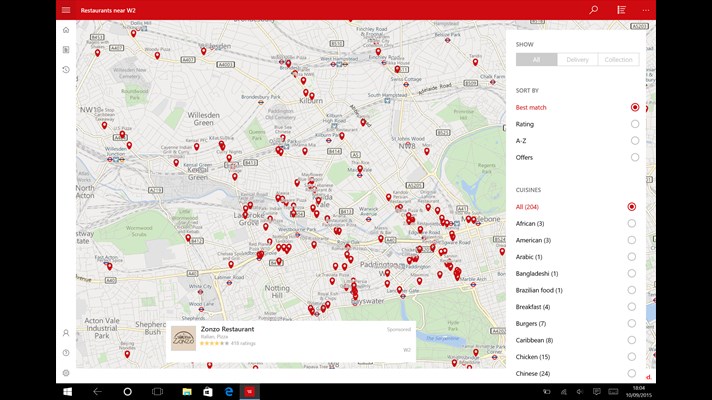Screen dimensions: 712x400
Task: Open the account profile icon
Action: click(66, 333)
